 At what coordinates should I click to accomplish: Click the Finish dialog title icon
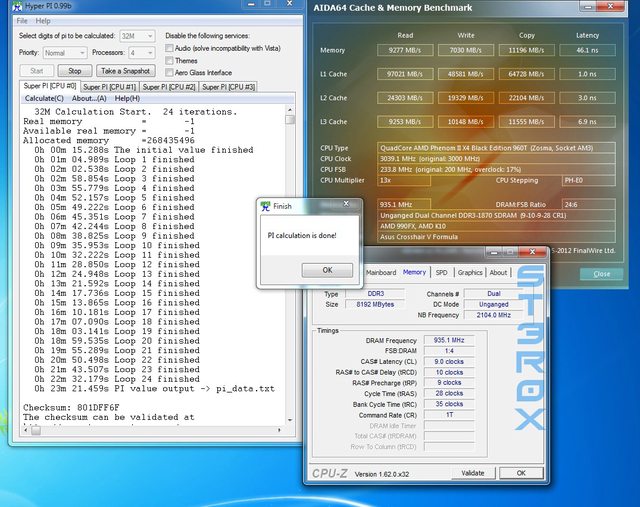(266, 206)
